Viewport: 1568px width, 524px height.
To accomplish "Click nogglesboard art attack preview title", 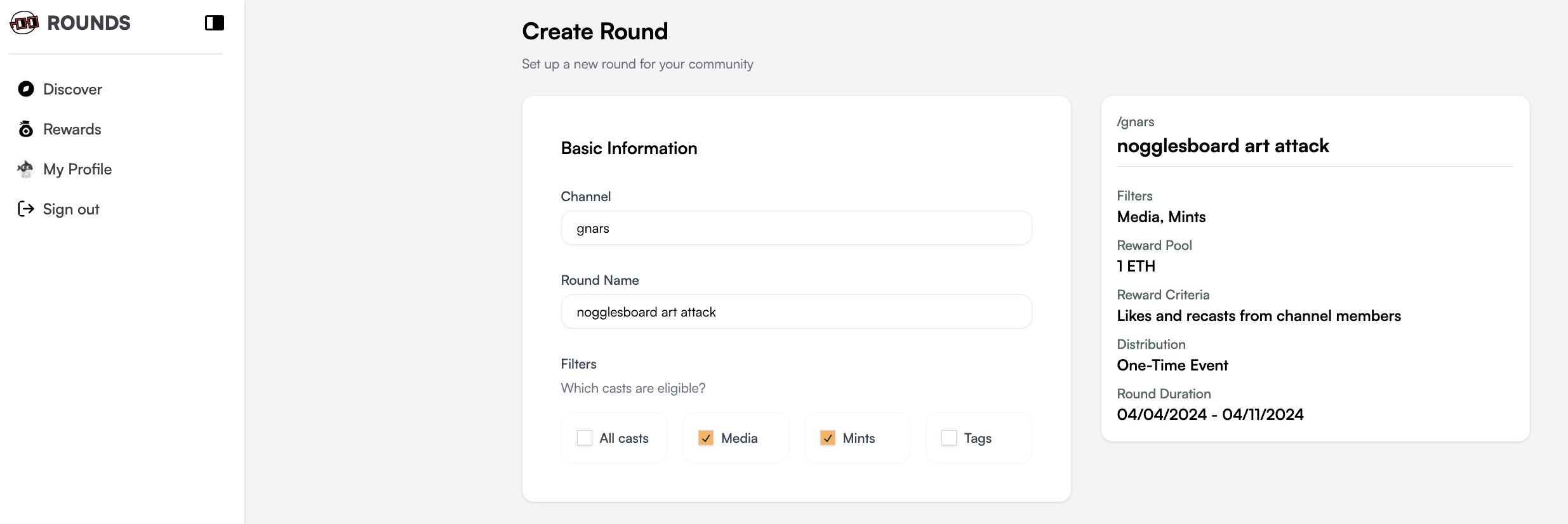I will [1223, 146].
